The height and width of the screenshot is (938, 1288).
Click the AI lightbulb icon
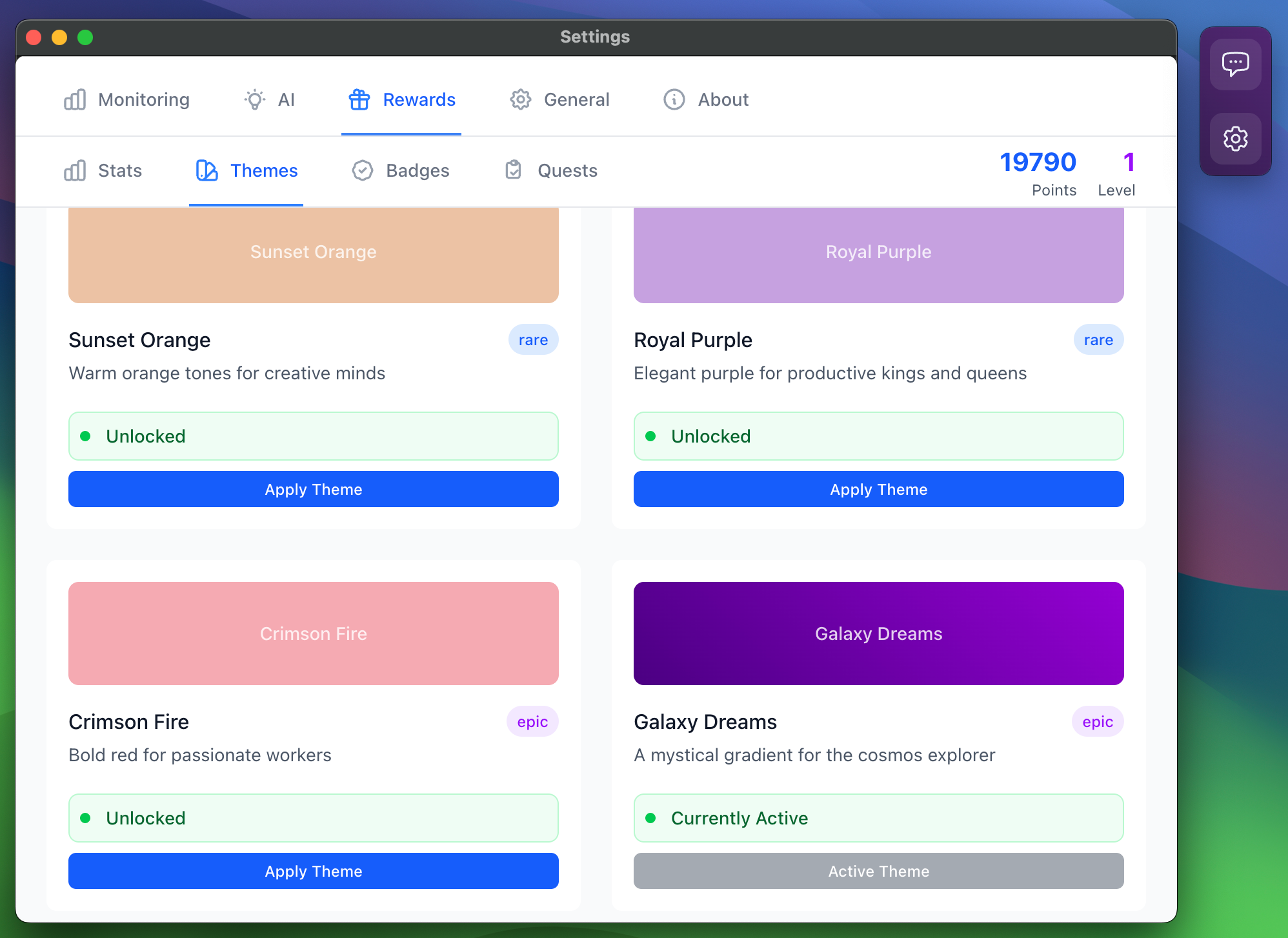(255, 99)
